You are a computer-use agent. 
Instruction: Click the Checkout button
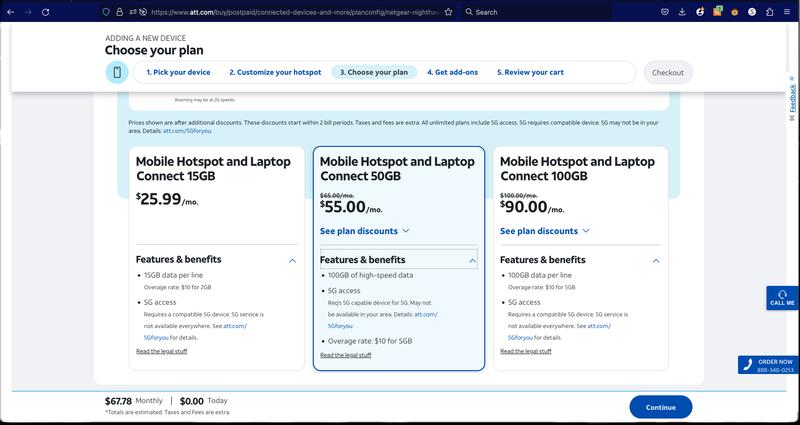(x=668, y=72)
